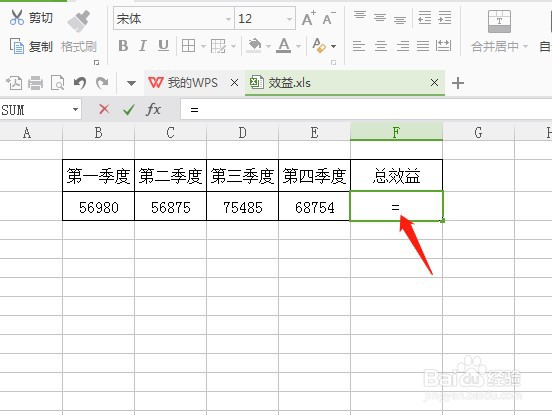Screen dimensions: 552x415
Task: Justify text alignment
Action: 423,46
